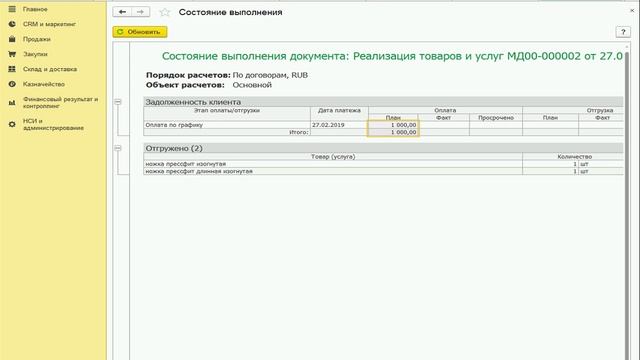Go back with the left arrow button

coord(122,12)
